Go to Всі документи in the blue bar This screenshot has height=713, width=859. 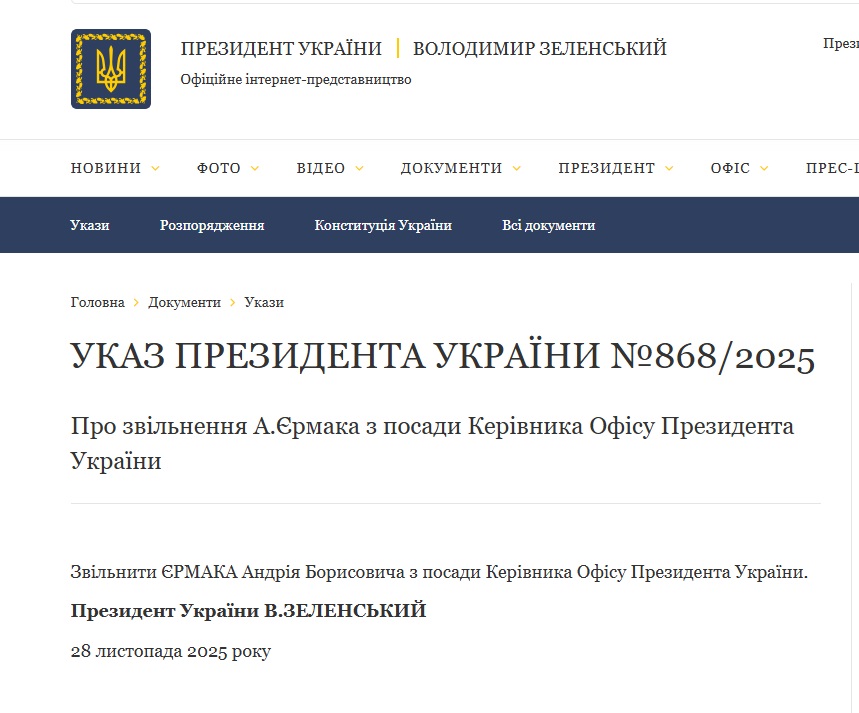[548, 225]
